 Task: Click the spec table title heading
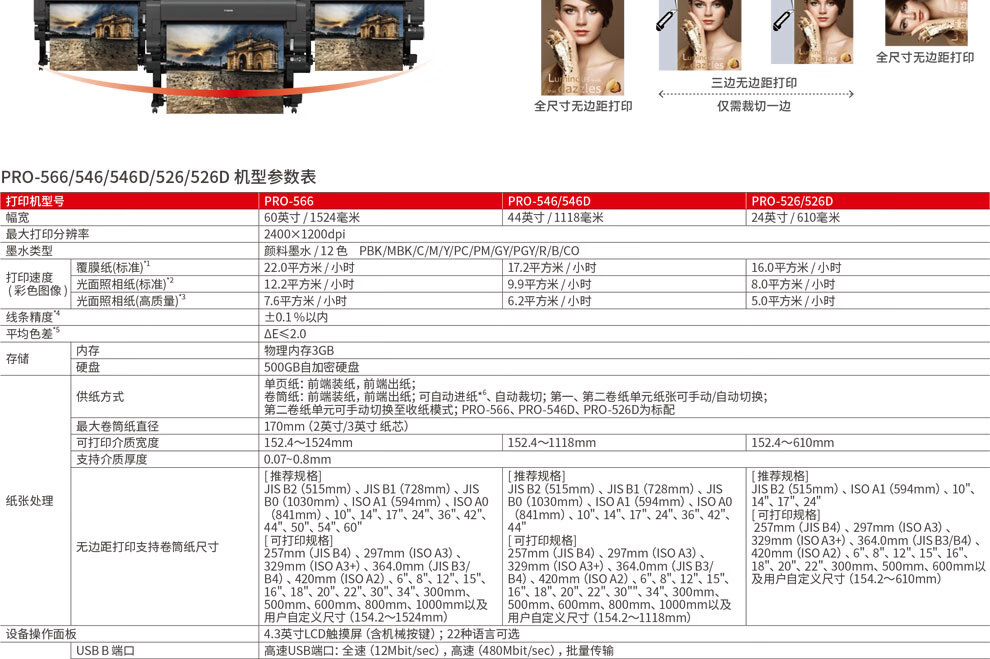coord(158,177)
